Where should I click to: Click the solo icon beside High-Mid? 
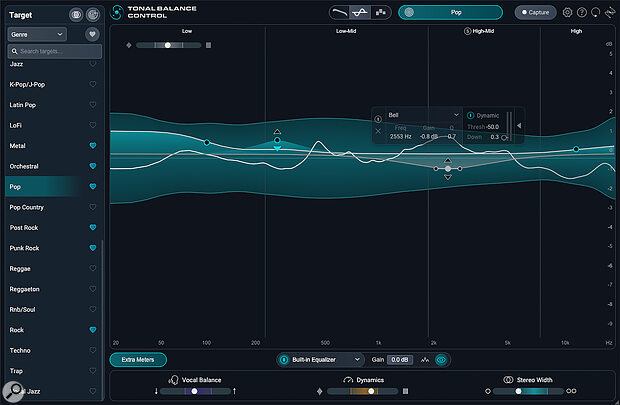point(467,31)
